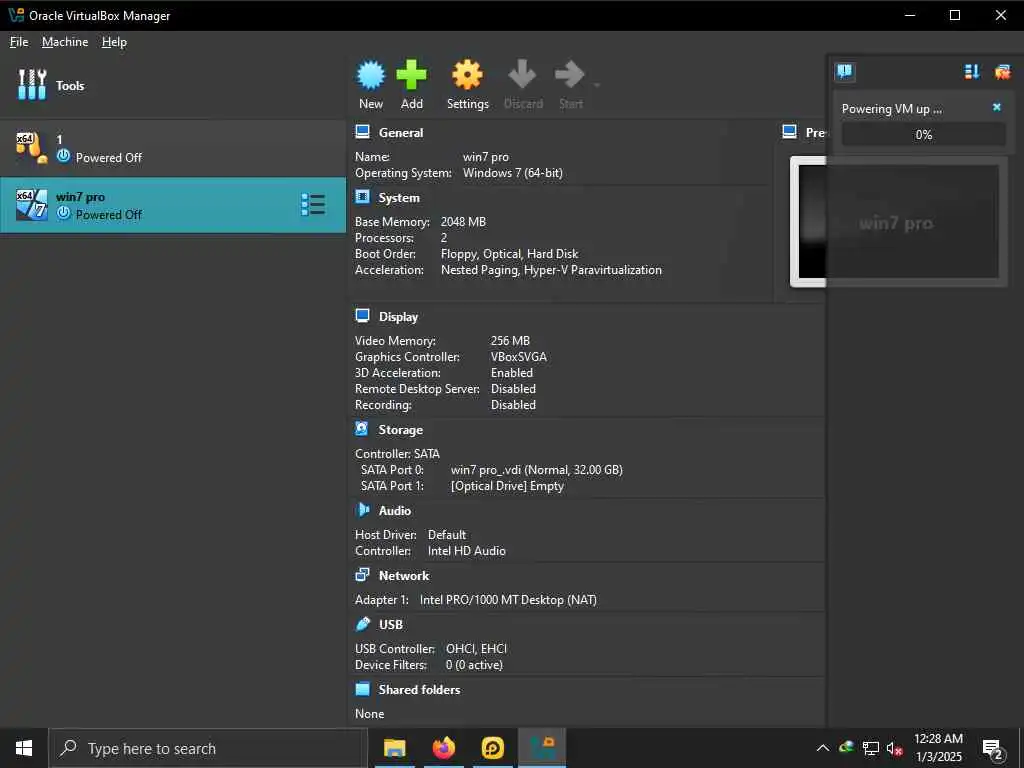This screenshot has width=1024, height=768.
Task: Open the File menu
Action: click(x=19, y=42)
